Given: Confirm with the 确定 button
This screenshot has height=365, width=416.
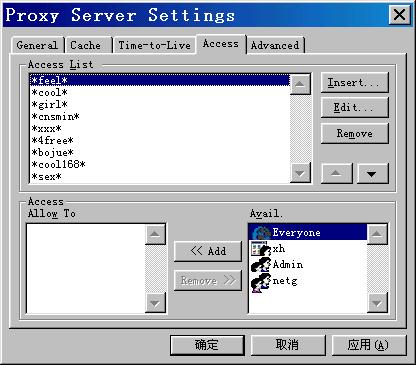Looking at the screenshot, I should [207, 345].
